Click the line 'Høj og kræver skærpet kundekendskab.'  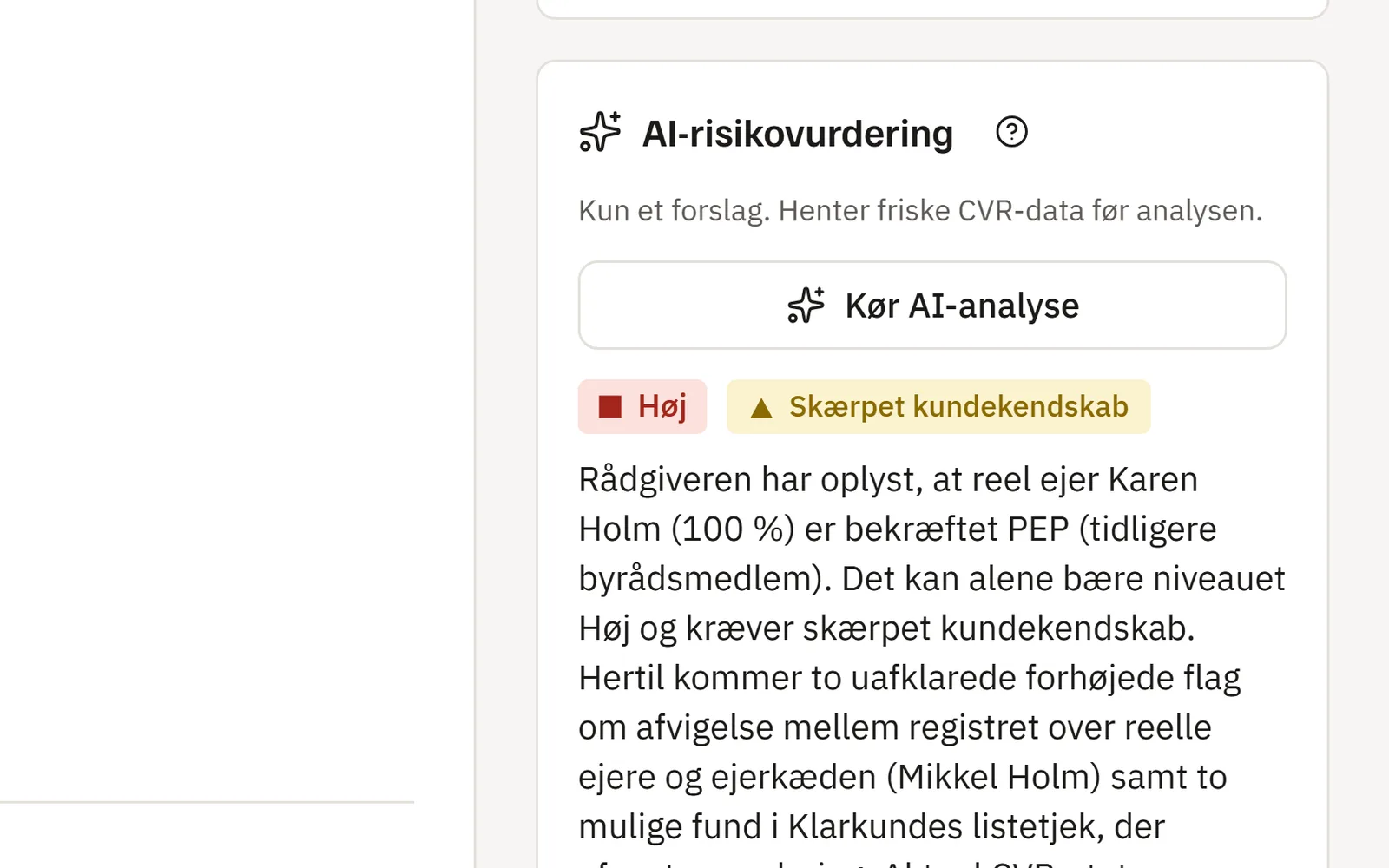886,628
